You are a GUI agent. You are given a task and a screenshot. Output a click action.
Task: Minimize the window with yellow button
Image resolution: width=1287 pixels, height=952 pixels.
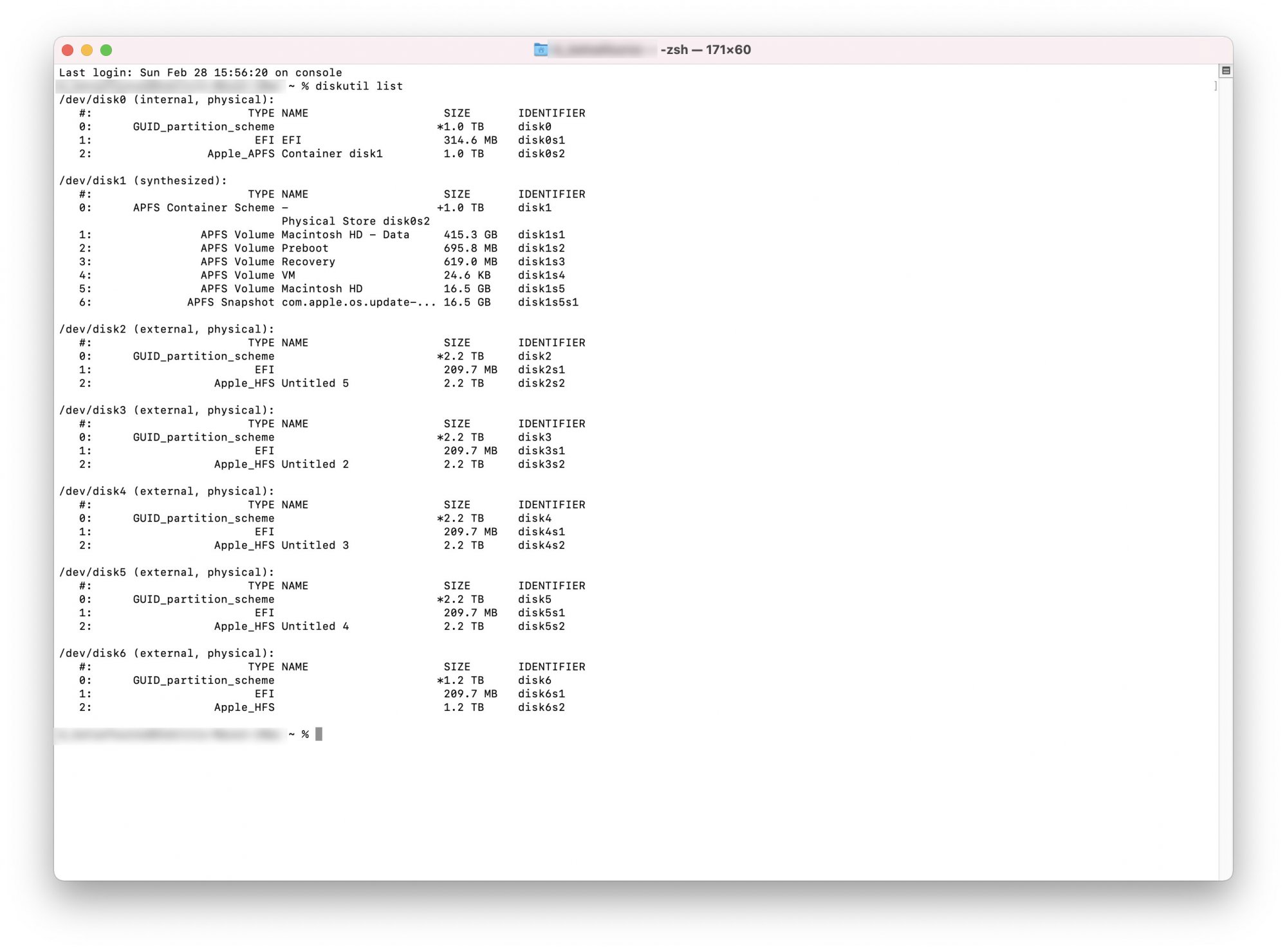click(87, 50)
